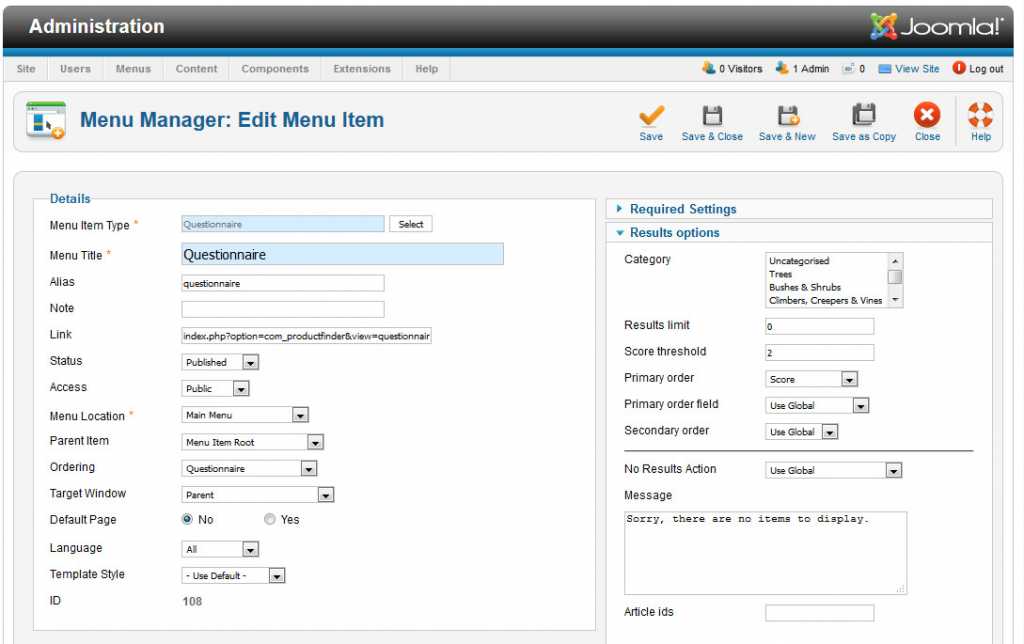The width and height of the screenshot is (1024, 644).
Task: Click the Save & Close disk icon
Action: click(x=712, y=116)
